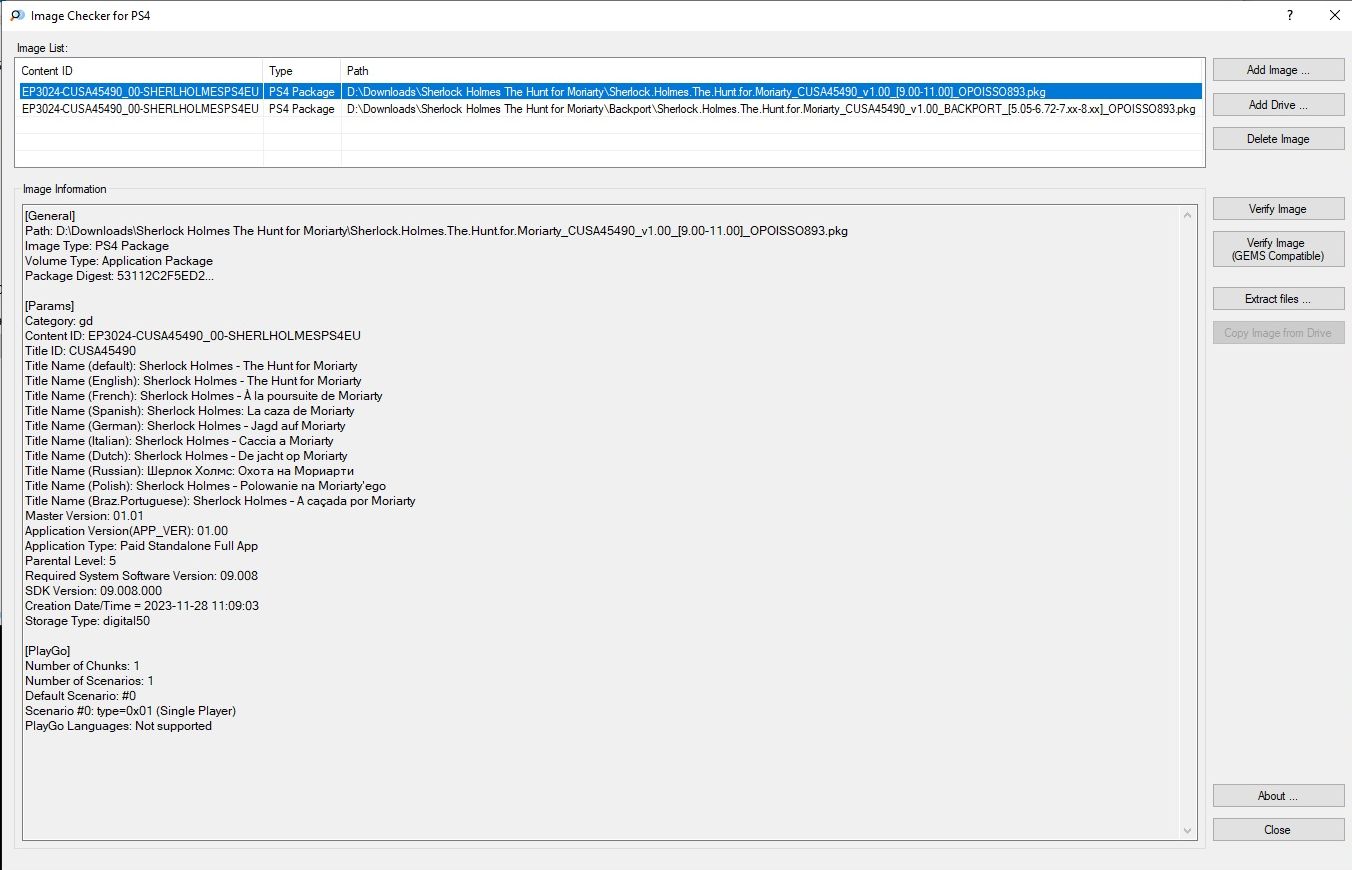Click the Title Name (Braz.Portuguese) line
This screenshot has height=870, width=1352.
click(220, 501)
